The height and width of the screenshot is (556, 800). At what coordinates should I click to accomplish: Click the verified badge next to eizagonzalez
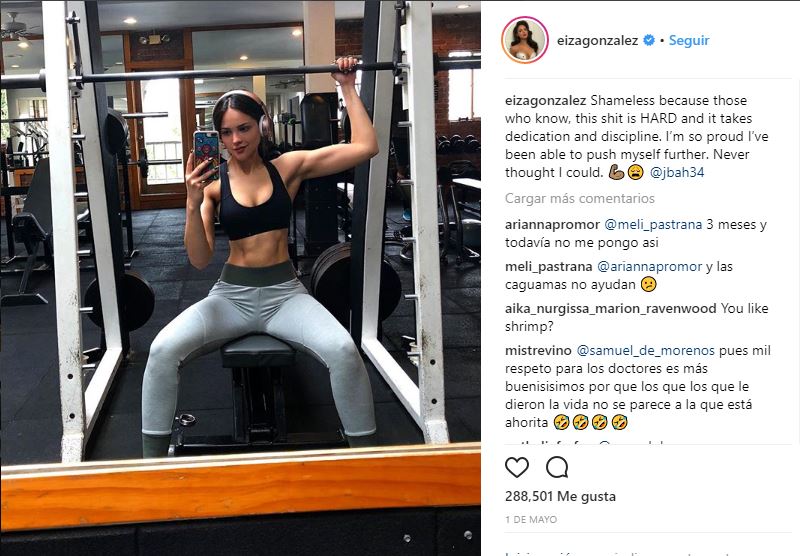pos(648,40)
